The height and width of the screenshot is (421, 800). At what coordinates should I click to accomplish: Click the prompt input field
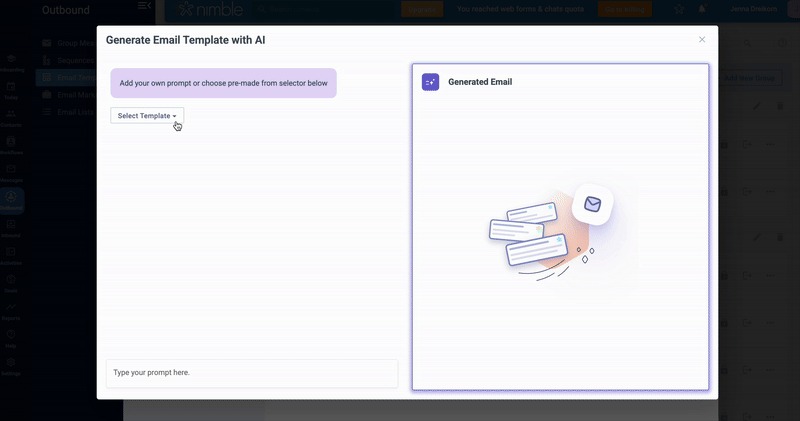click(252, 373)
